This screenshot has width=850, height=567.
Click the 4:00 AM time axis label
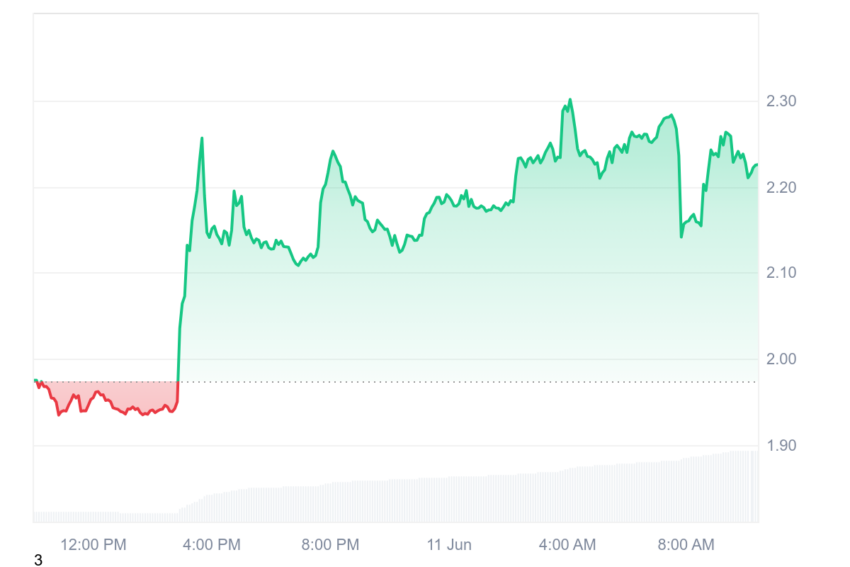coord(567,544)
